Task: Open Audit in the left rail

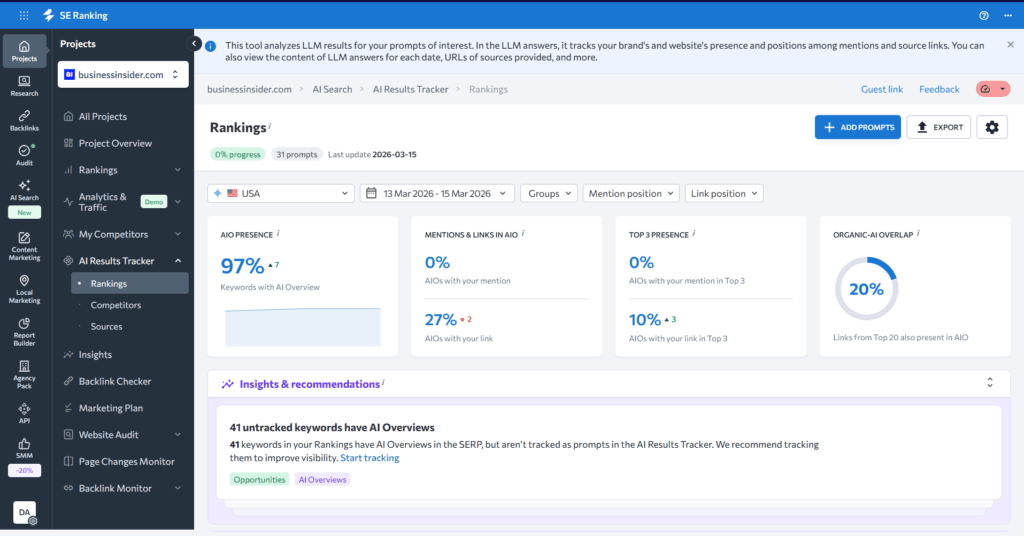Action: [24, 155]
